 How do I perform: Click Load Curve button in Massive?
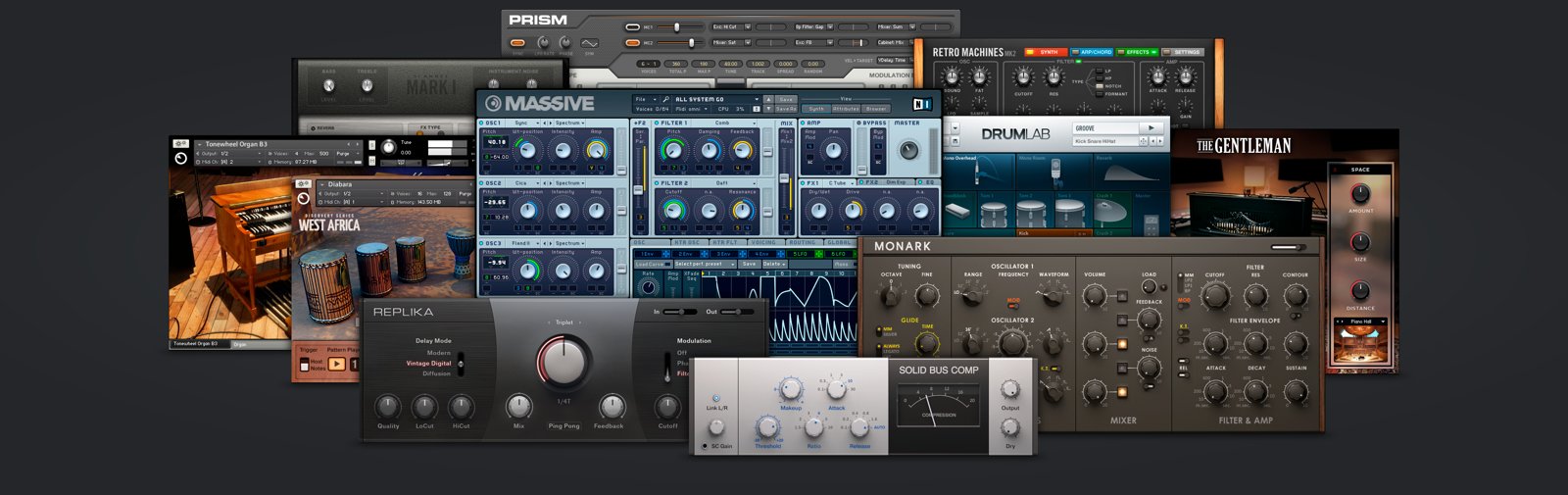(x=653, y=264)
